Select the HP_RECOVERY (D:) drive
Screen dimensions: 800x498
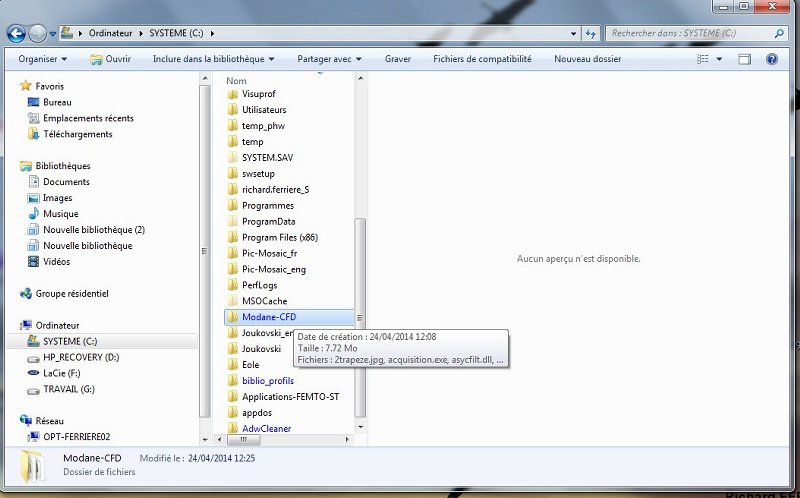tap(81, 357)
